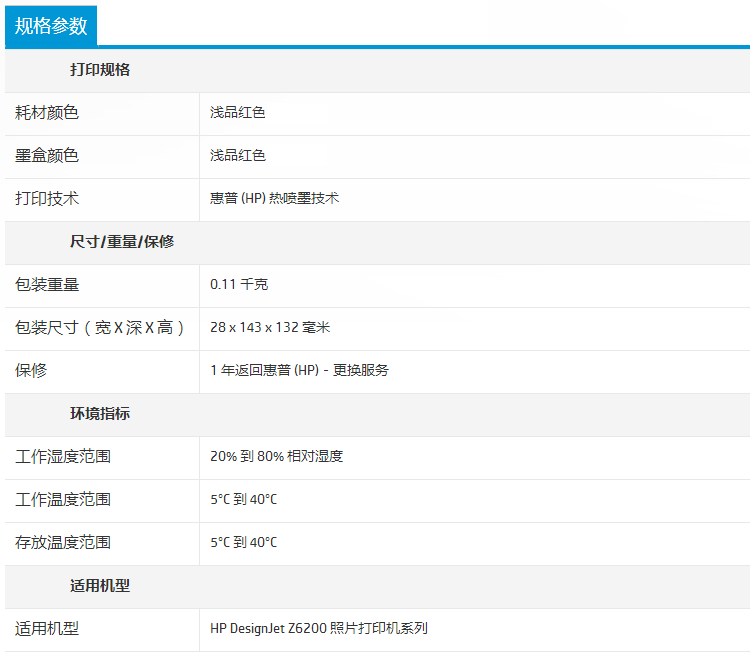Select the 28 x 143 x 132 毫米 value
The height and width of the screenshot is (670, 750).
tap(270, 328)
